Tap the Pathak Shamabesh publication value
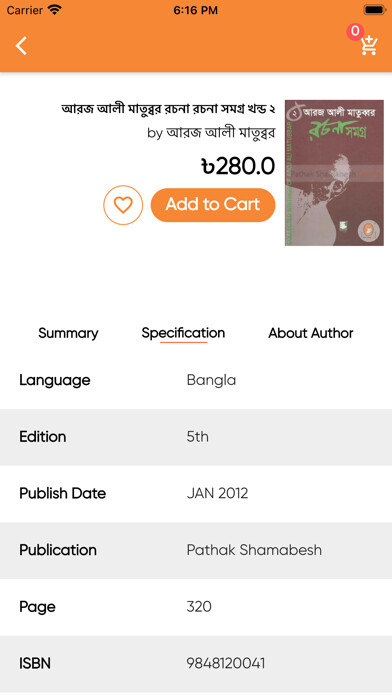 click(x=254, y=550)
